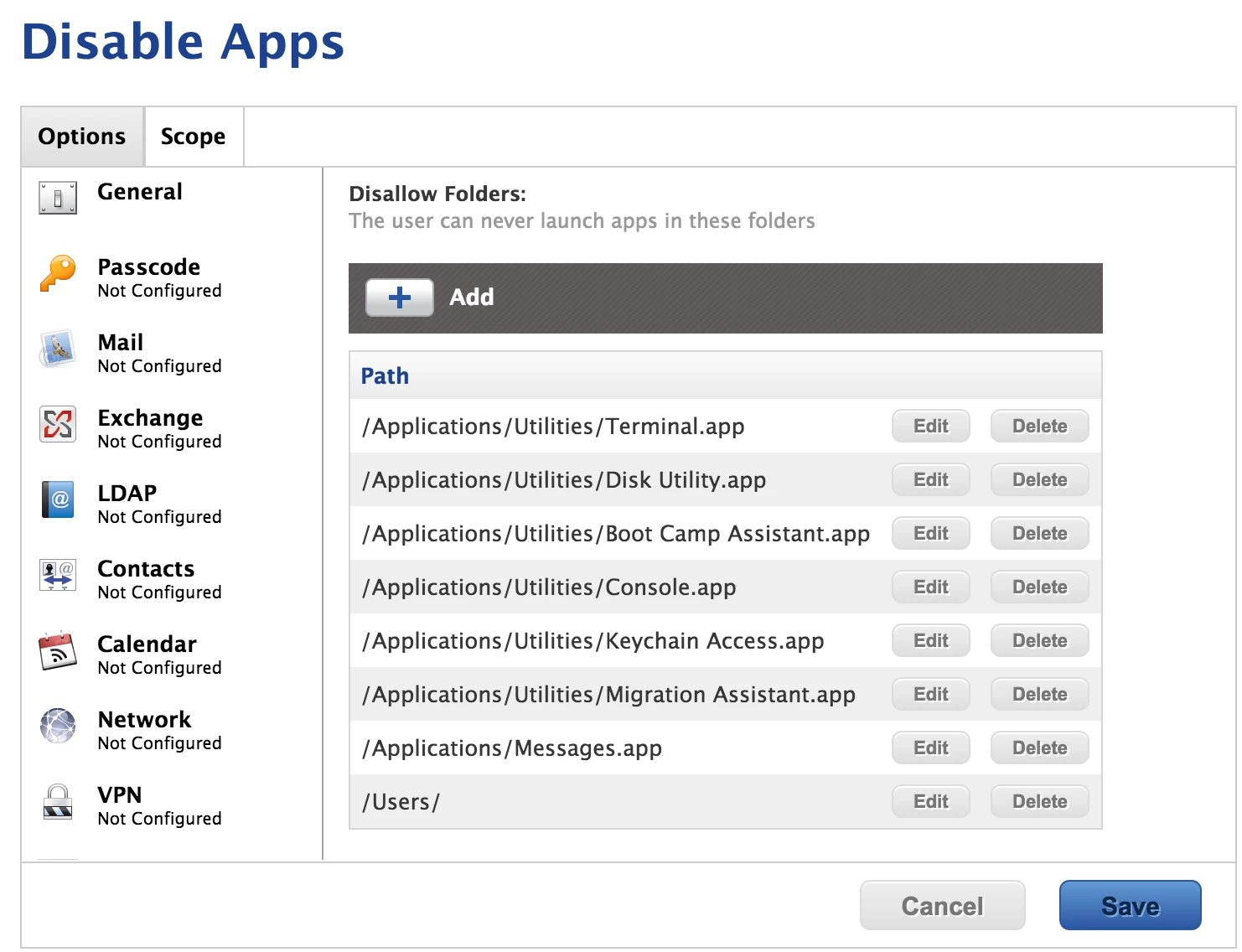Edit the Disk Utility.app path

[x=931, y=479]
